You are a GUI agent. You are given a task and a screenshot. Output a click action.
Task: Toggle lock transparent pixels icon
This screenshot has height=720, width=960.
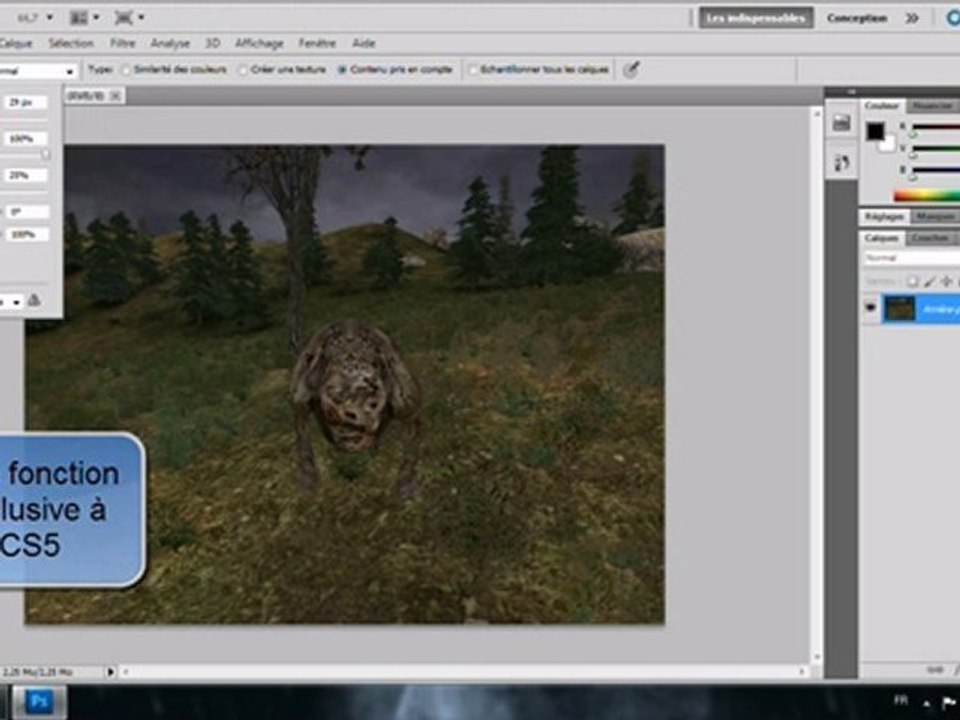[912, 282]
